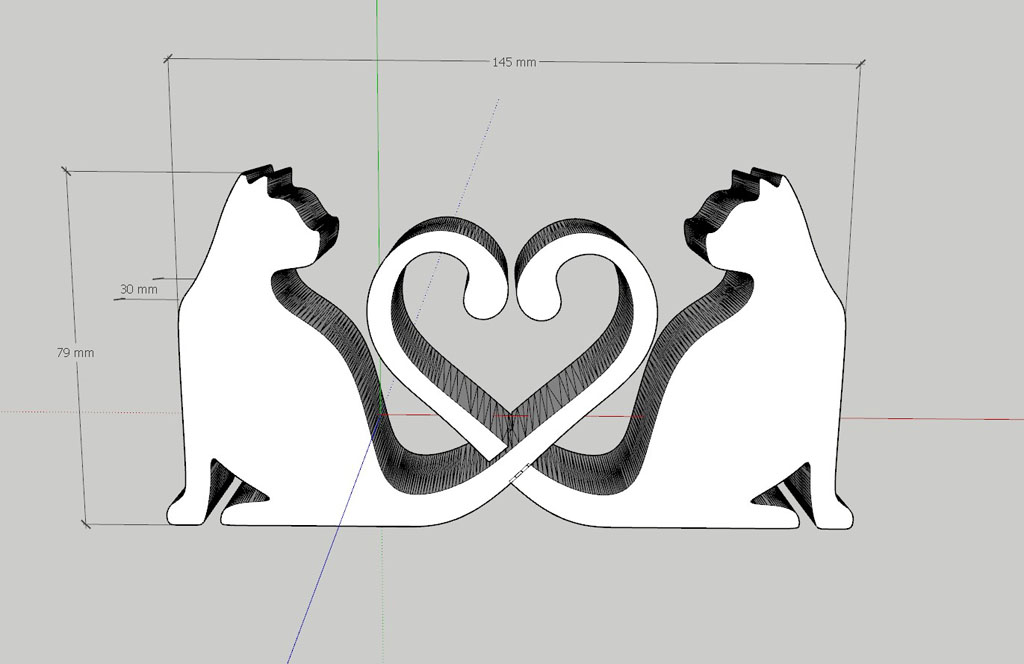
Task: Select the 145 mm dimension label
Action: click(514, 62)
